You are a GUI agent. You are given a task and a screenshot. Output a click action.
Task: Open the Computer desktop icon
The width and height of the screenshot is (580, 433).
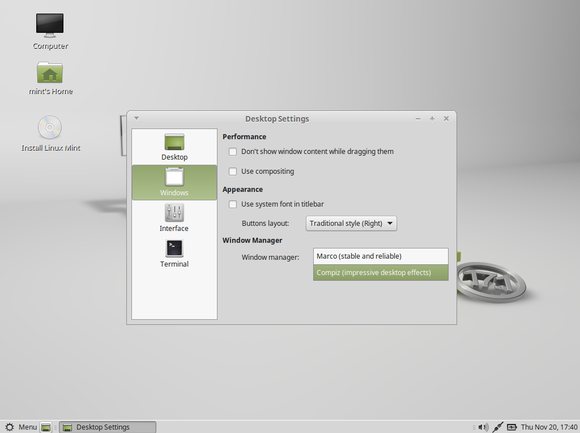(50, 31)
